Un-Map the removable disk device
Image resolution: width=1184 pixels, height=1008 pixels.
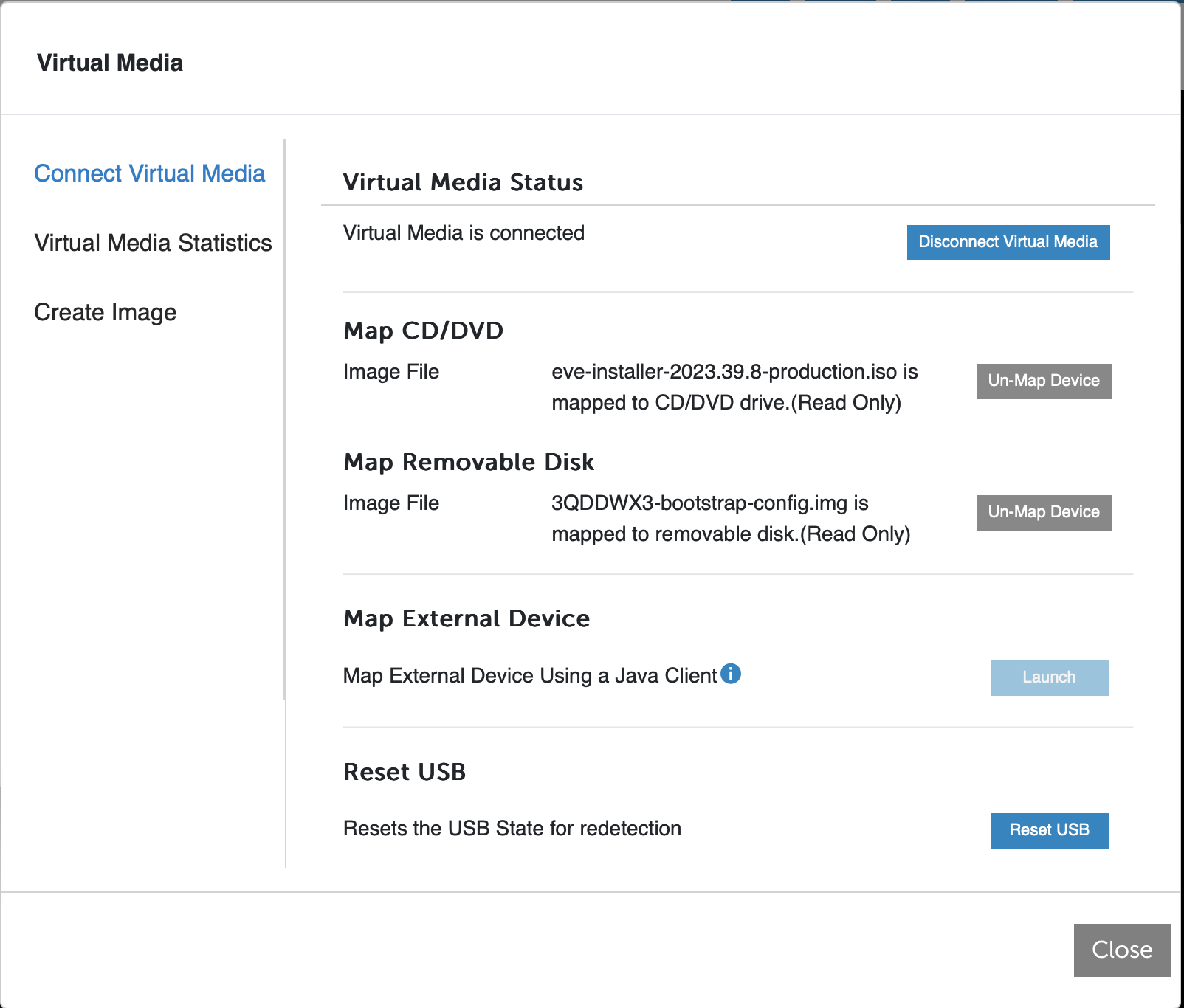1043,511
